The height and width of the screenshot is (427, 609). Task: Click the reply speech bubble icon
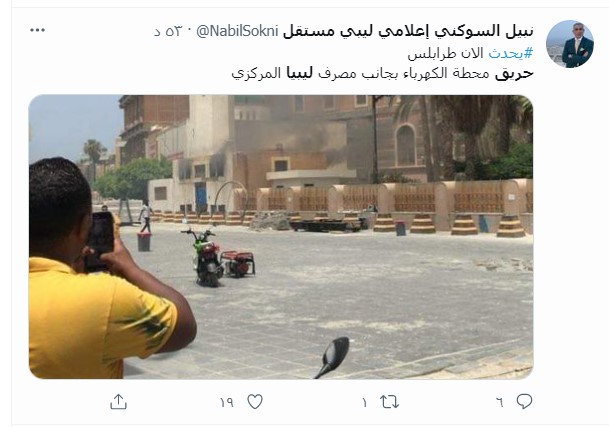(x=524, y=401)
